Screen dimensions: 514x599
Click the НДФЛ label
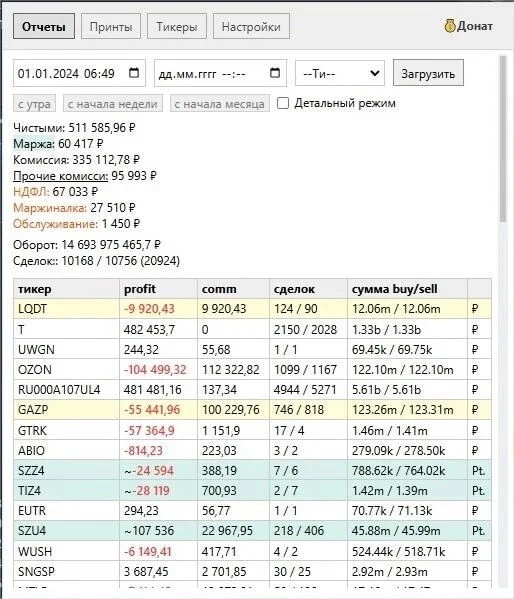31,192
